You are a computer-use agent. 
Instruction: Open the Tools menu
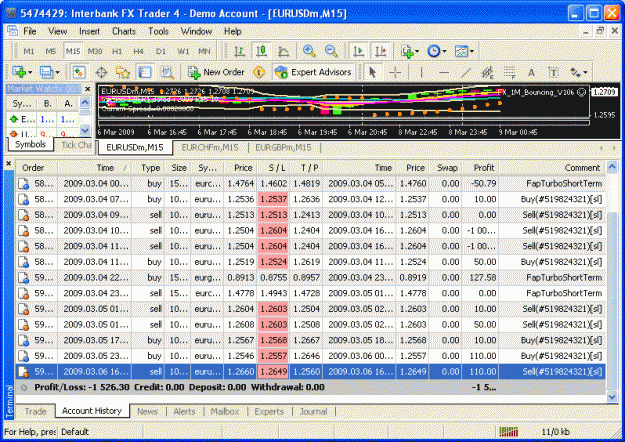tap(158, 31)
